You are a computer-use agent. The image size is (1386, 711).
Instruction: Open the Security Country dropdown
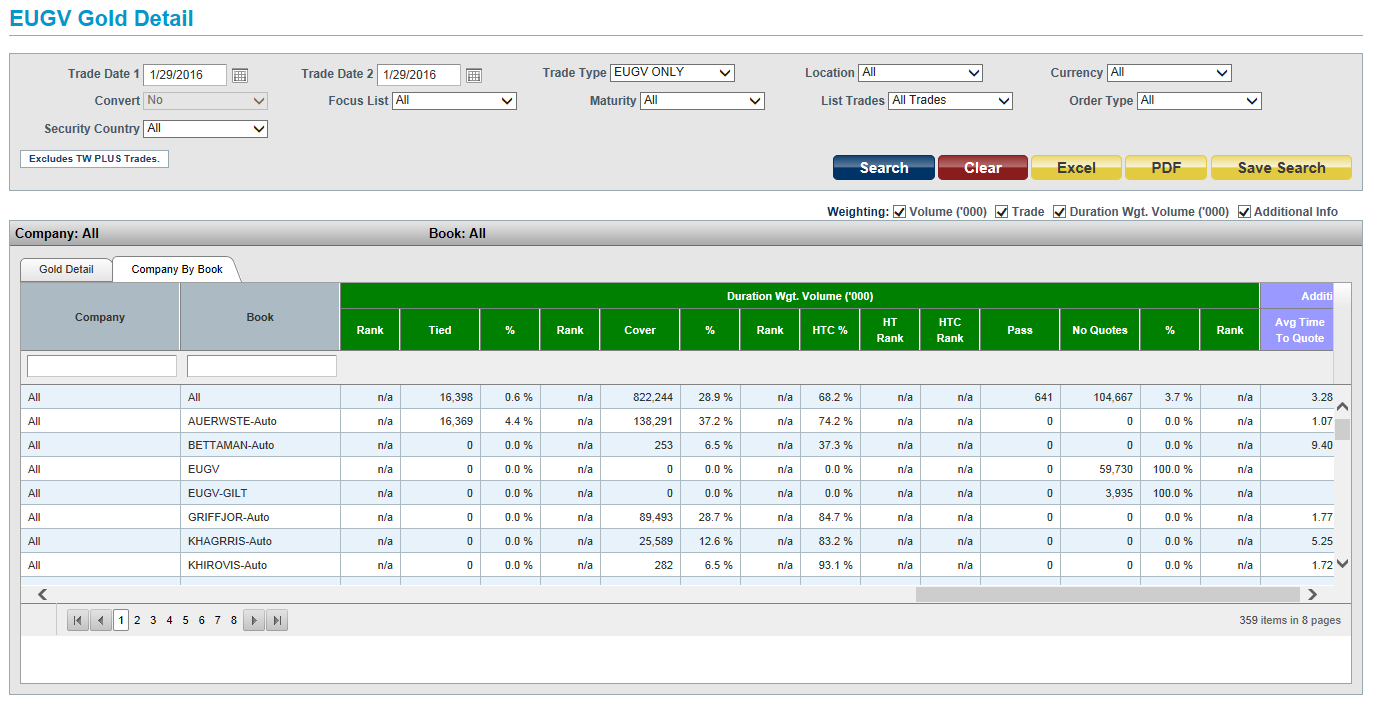click(x=206, y=129)
